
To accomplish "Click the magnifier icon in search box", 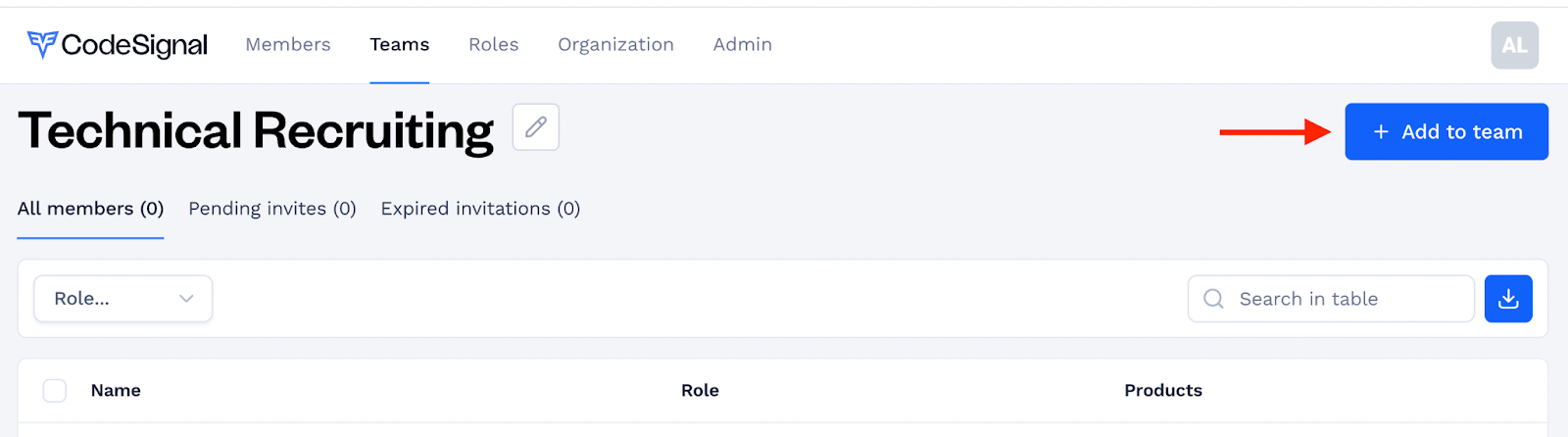I will (1213, 299).
